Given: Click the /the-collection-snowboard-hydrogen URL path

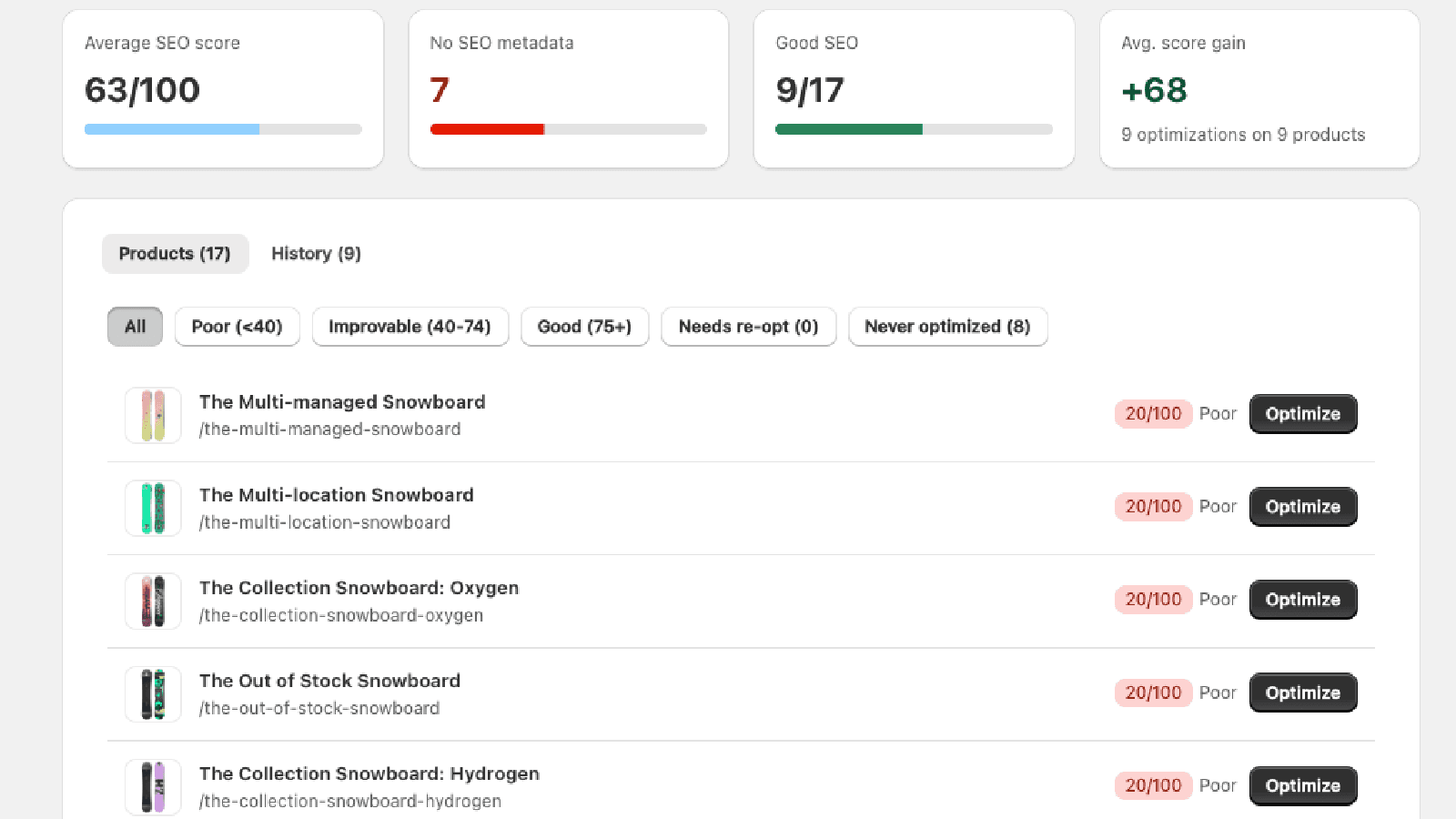Looking at the screenshot, I should point(350,801).
